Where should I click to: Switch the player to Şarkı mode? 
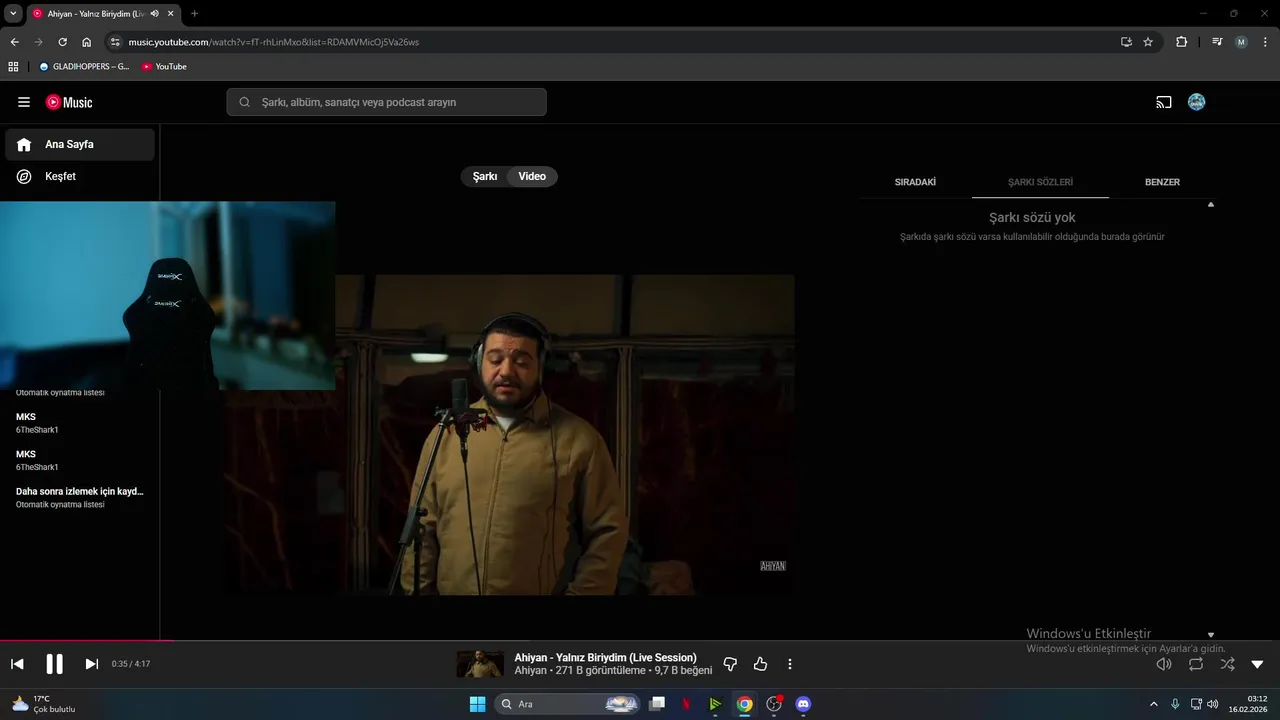point(485,176)
